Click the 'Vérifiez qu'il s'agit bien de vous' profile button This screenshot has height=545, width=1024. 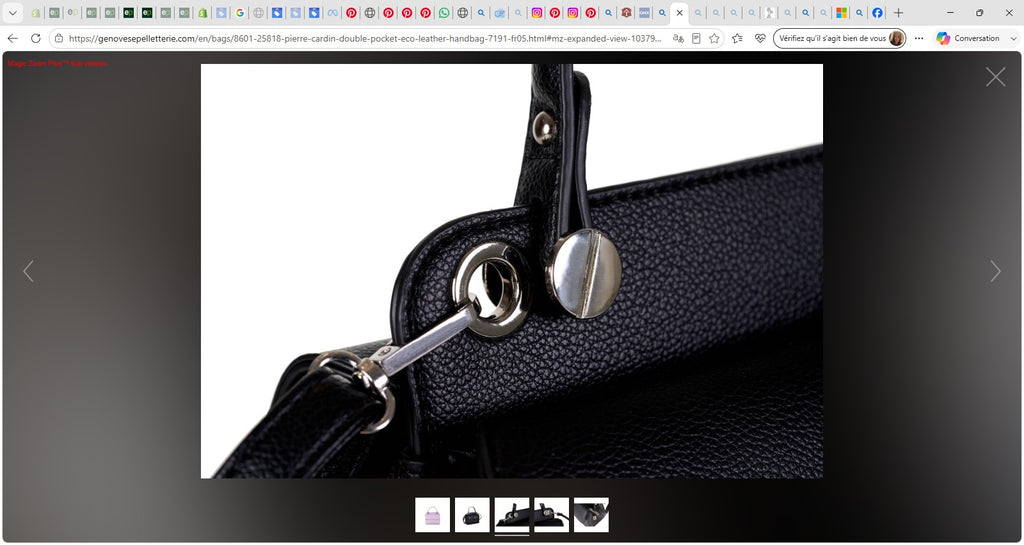[x=840, y=39]
